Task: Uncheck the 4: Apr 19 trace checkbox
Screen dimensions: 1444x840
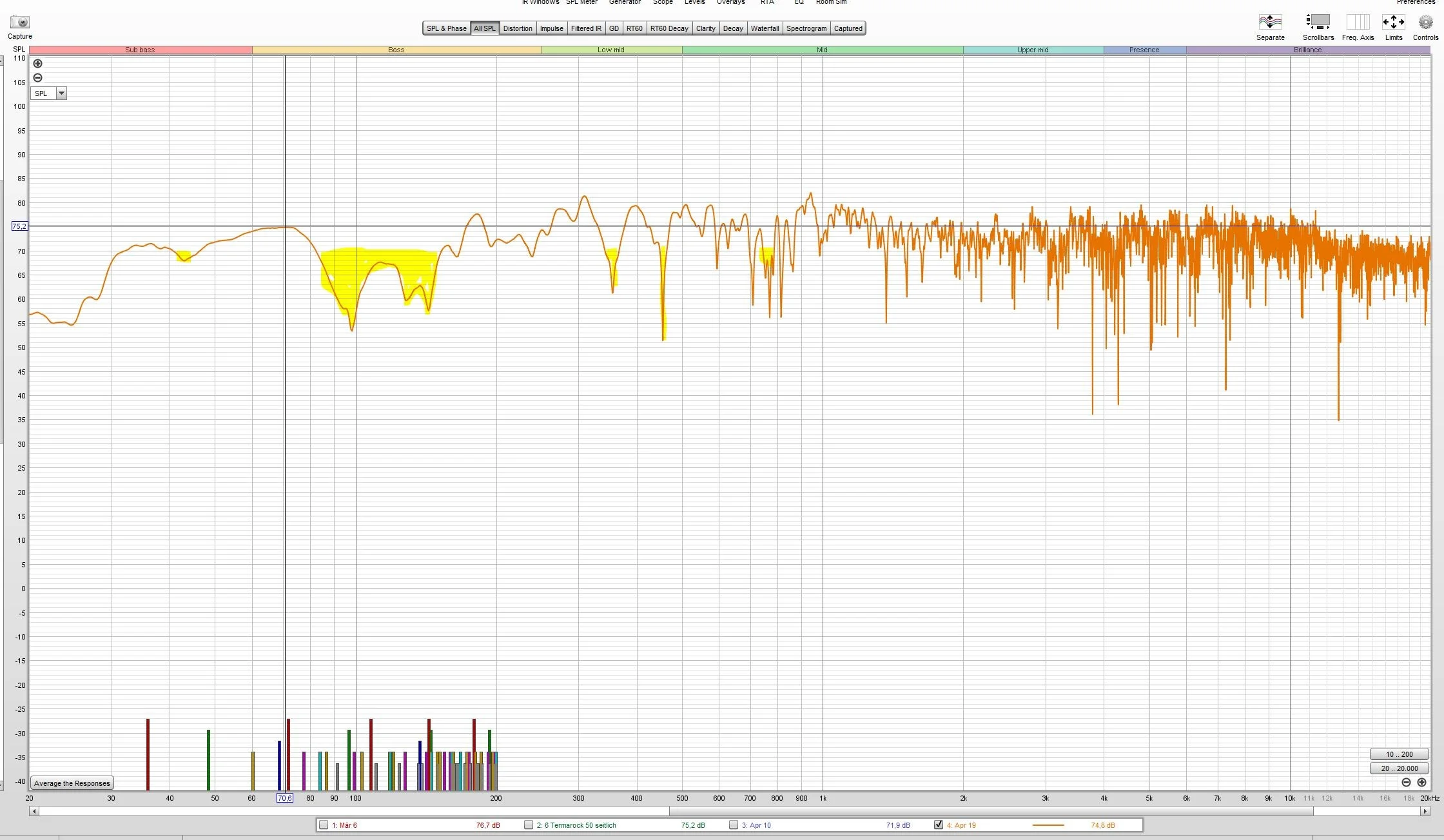Action: [939, 825]
